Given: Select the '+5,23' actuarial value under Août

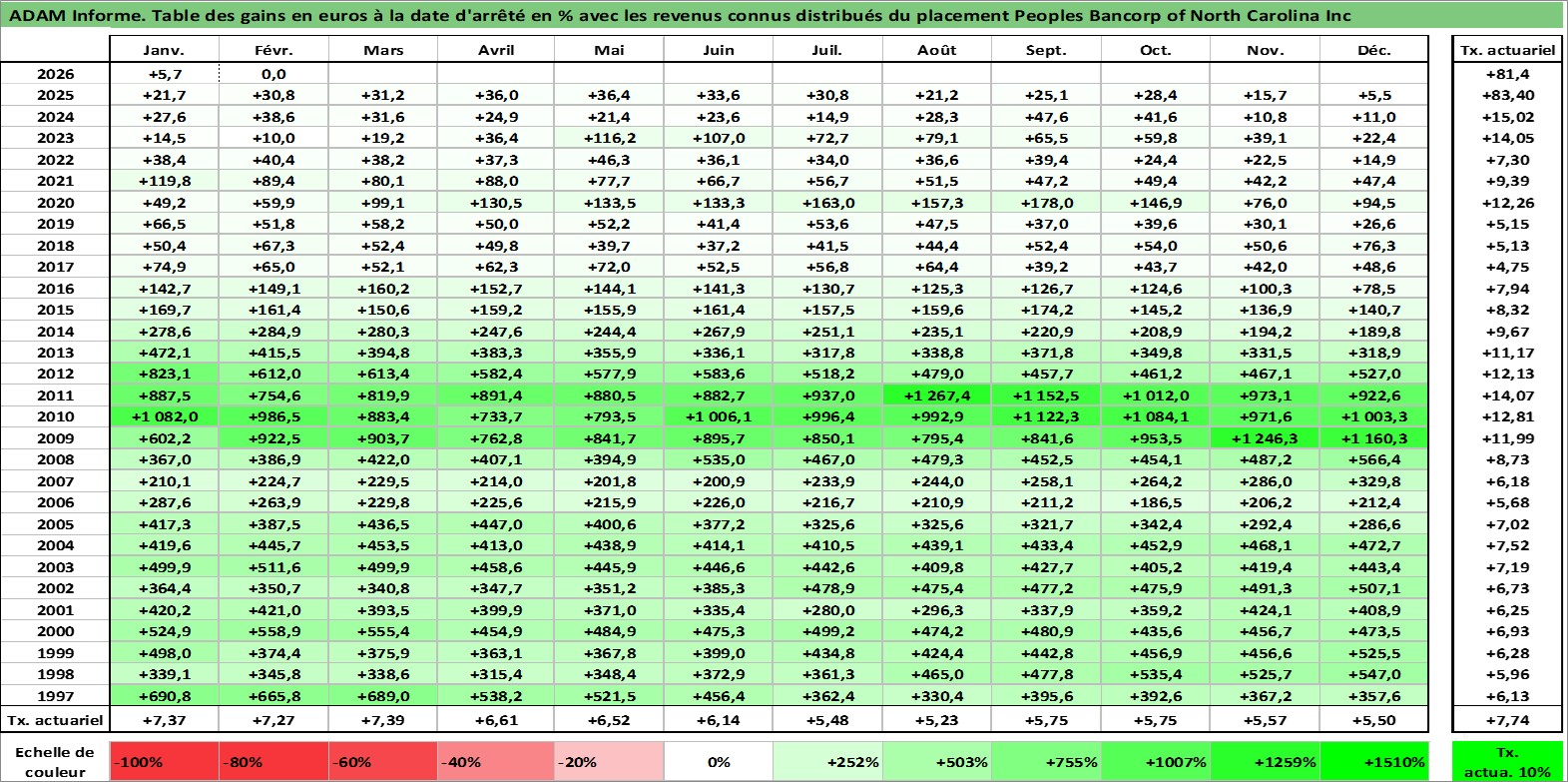Looking at the screenshot, I should (x=936, y=720).
